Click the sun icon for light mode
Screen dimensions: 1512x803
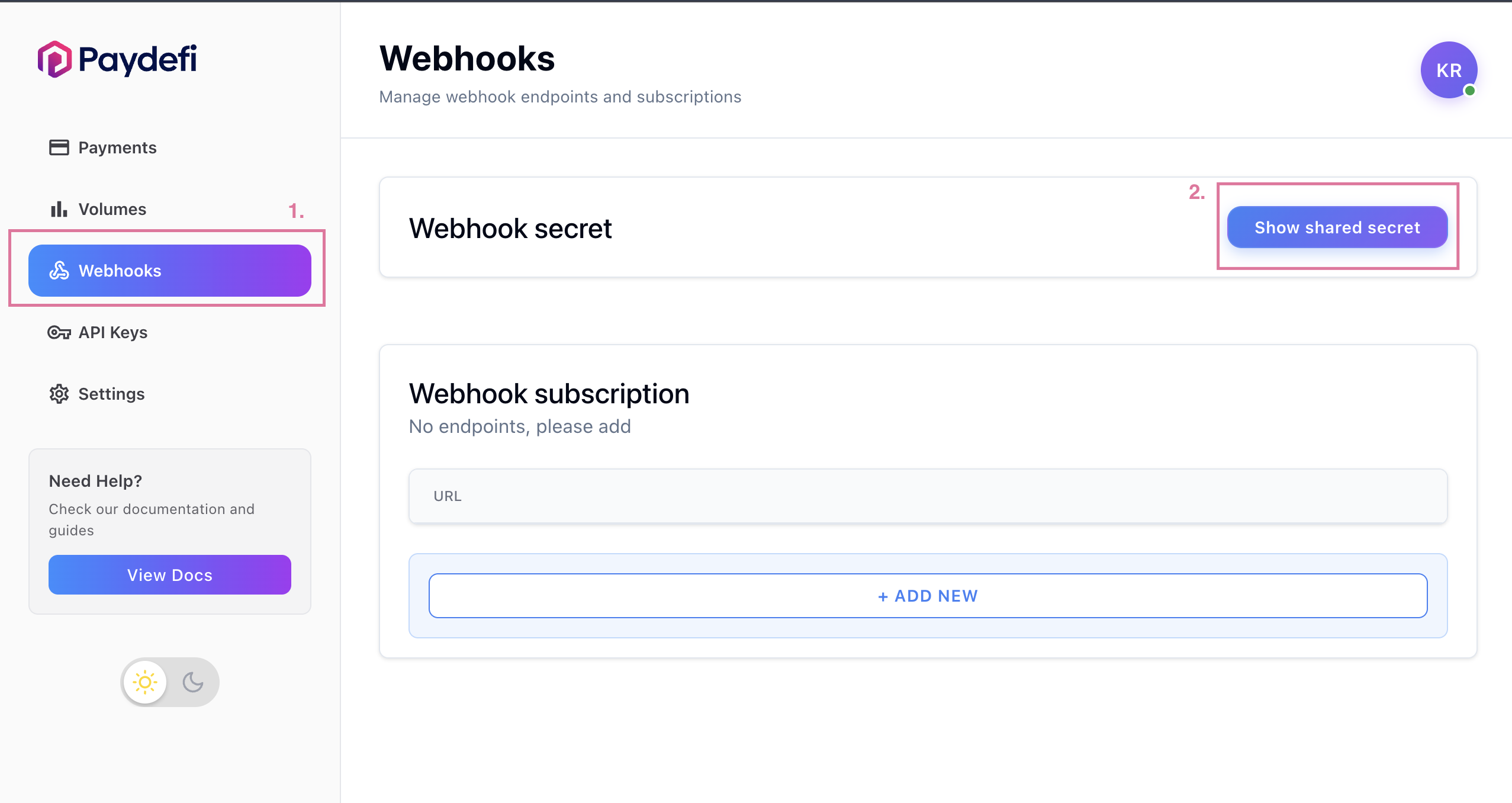click(x=145, y=682)
